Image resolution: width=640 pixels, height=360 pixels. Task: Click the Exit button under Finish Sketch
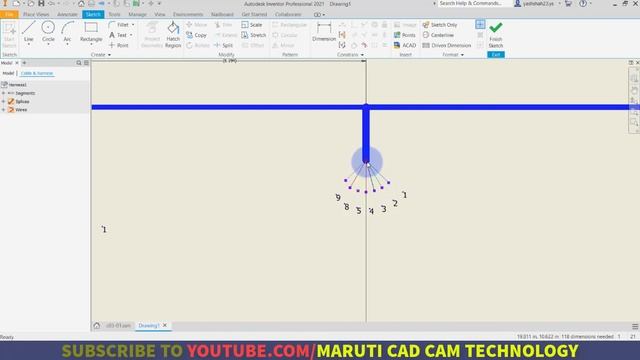(496, 55)
